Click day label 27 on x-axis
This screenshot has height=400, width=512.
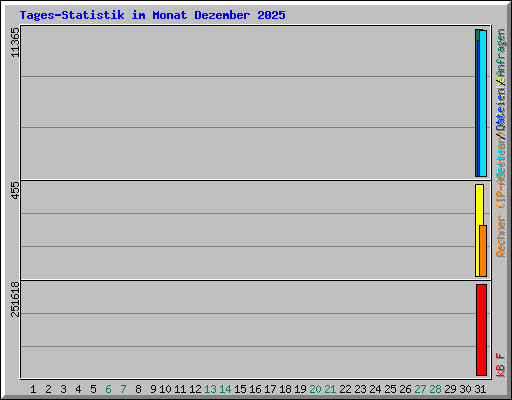coord(420,389)
